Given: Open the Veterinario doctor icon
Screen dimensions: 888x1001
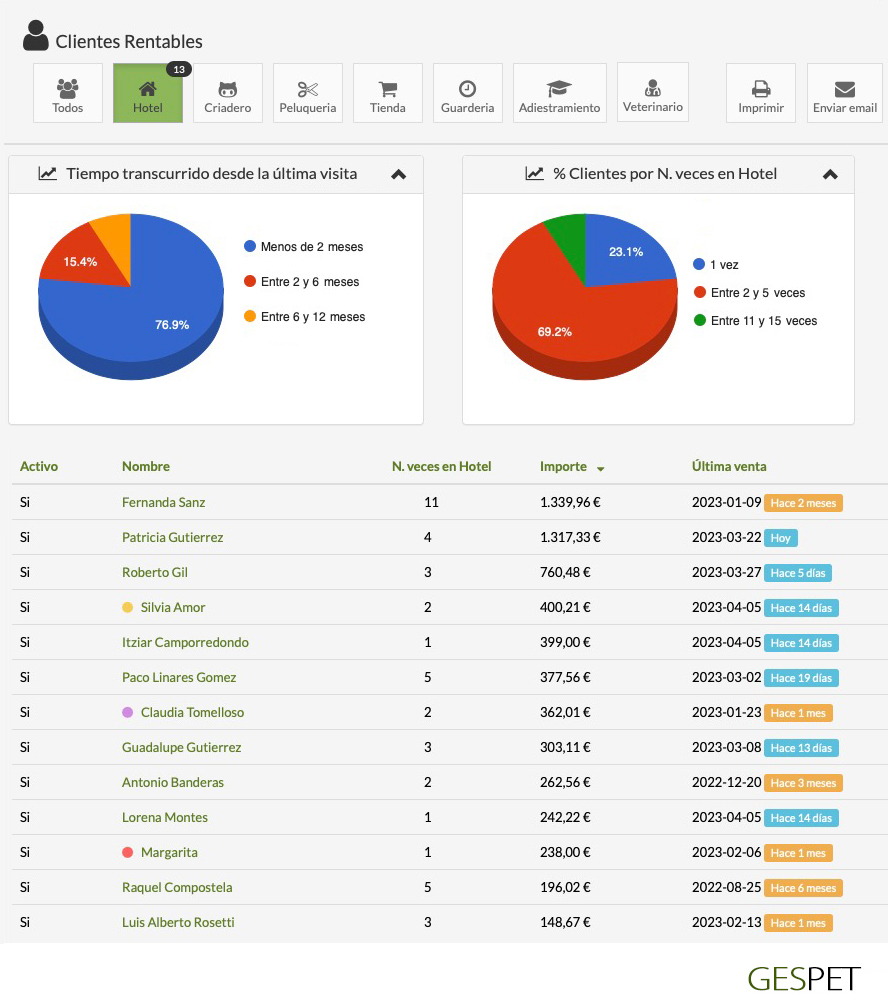Looking at the screenshot, I should (x=653, y=88).
